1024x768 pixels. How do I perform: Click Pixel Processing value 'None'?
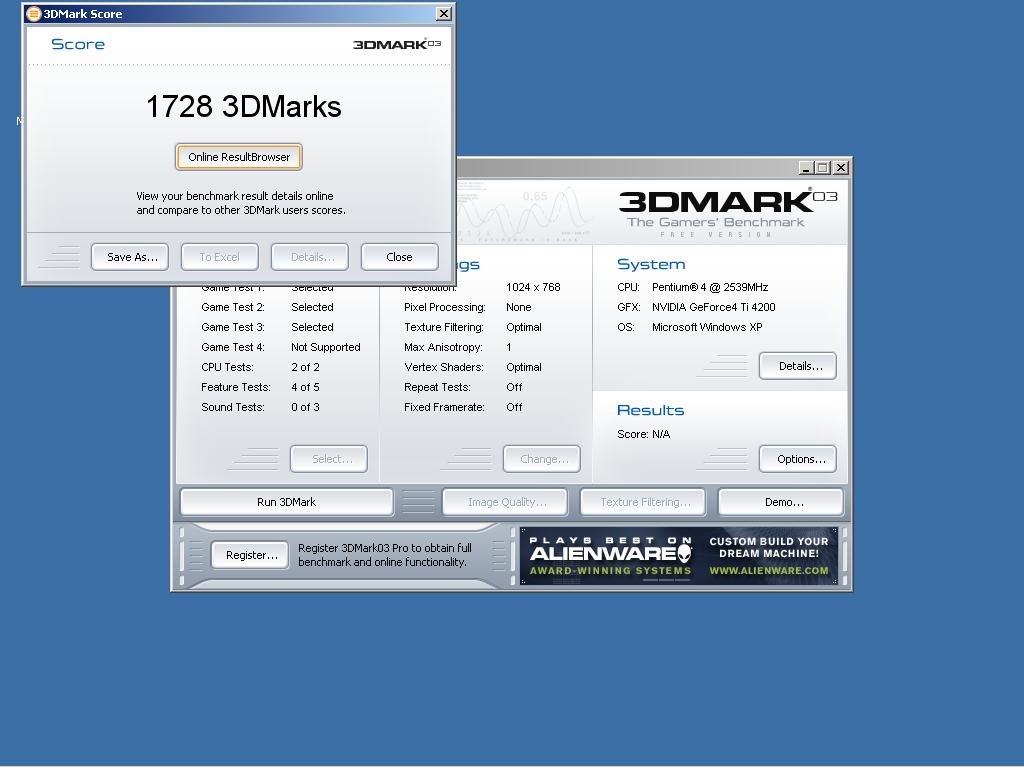click(x=519, y=308)
